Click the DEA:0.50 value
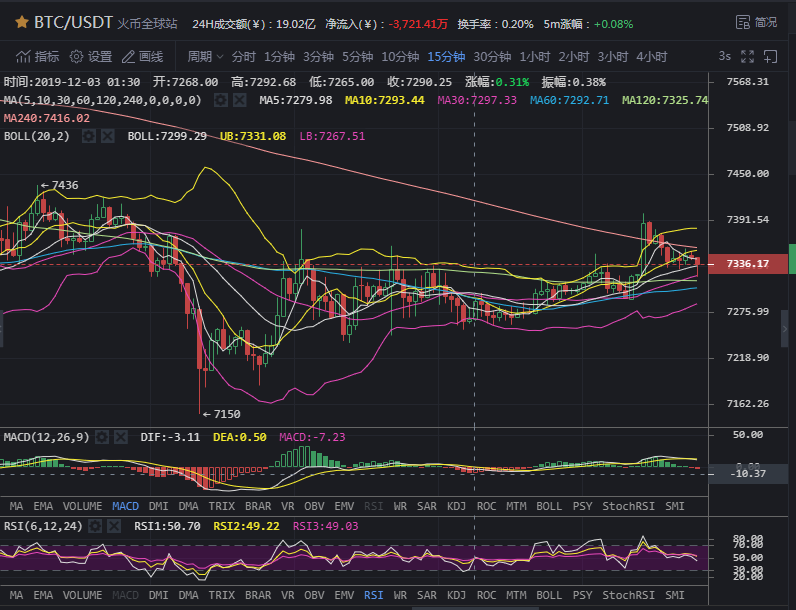The width and height of the screenshot is (796, 610). point(240,437)
